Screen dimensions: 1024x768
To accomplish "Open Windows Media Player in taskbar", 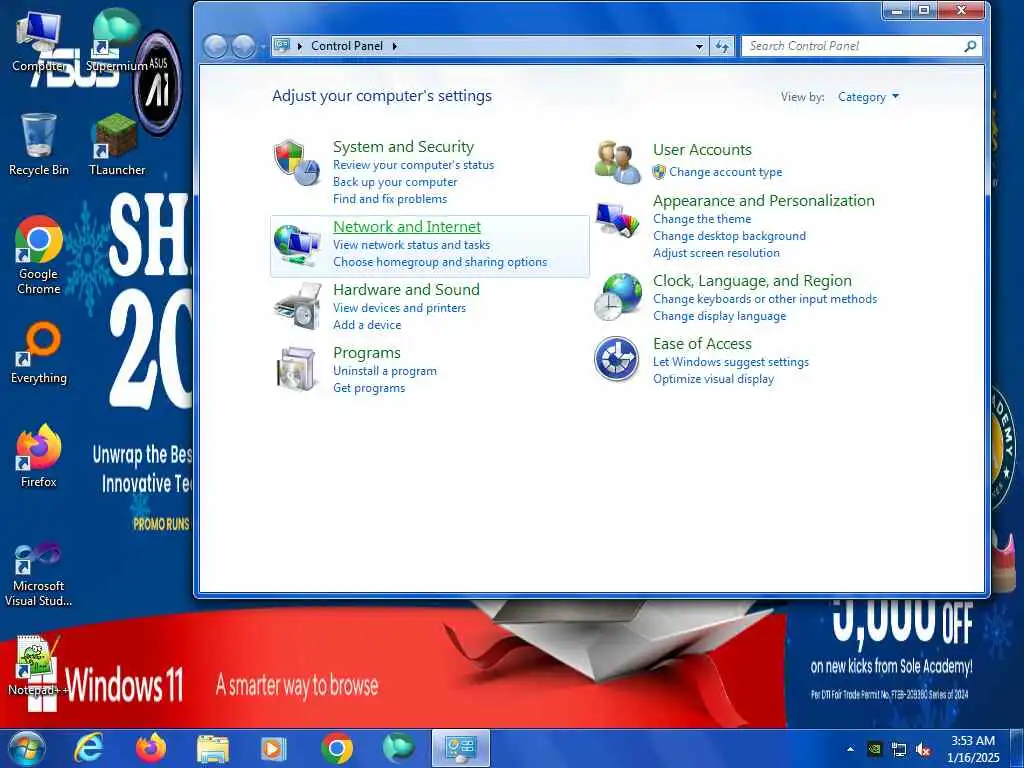I will click(273, 748).
